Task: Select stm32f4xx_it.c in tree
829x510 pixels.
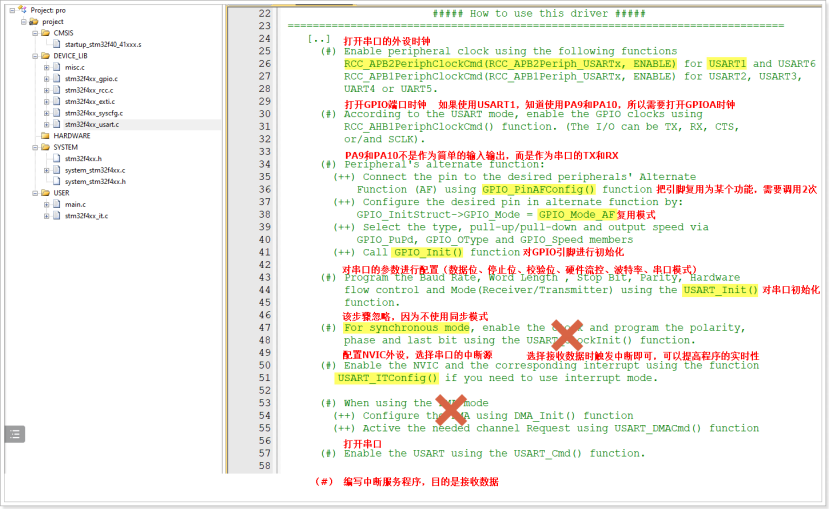Action: [86, 216]
